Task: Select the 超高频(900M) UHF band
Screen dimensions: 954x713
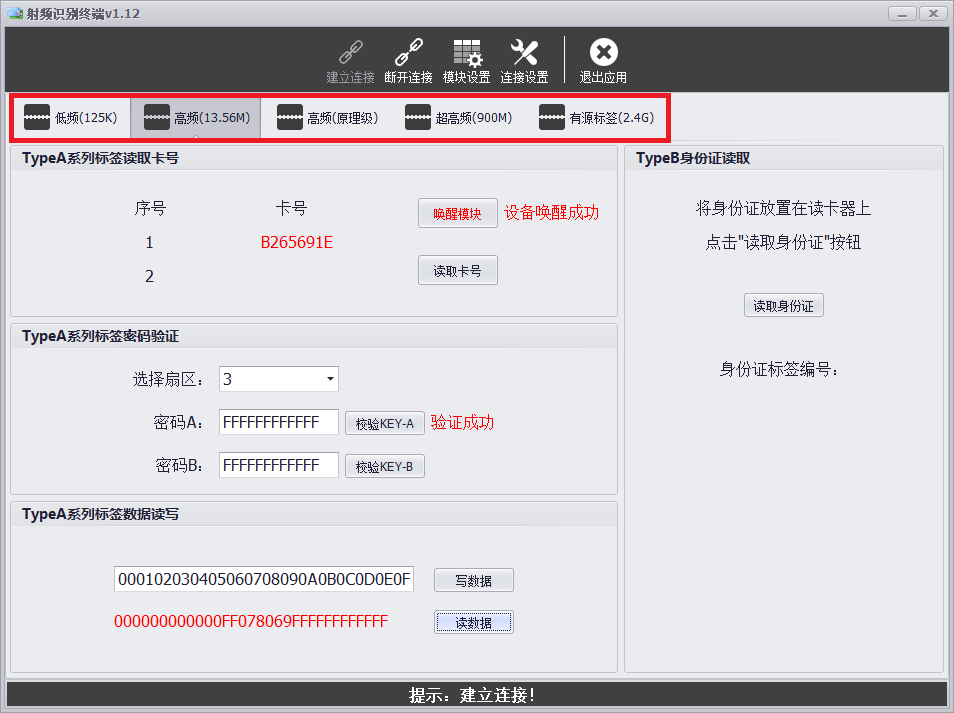Action: click(x=457, y=117)
